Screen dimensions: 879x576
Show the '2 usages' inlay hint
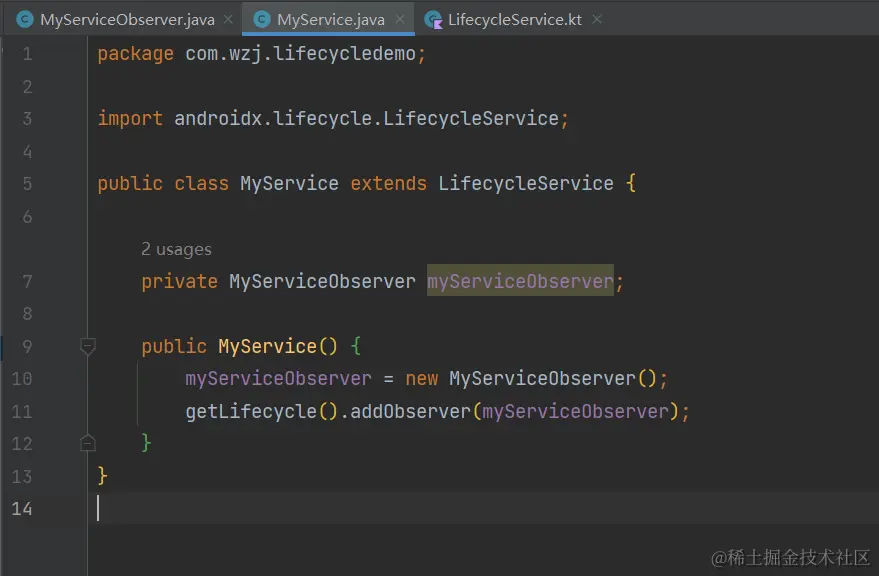tap(177, 249)
